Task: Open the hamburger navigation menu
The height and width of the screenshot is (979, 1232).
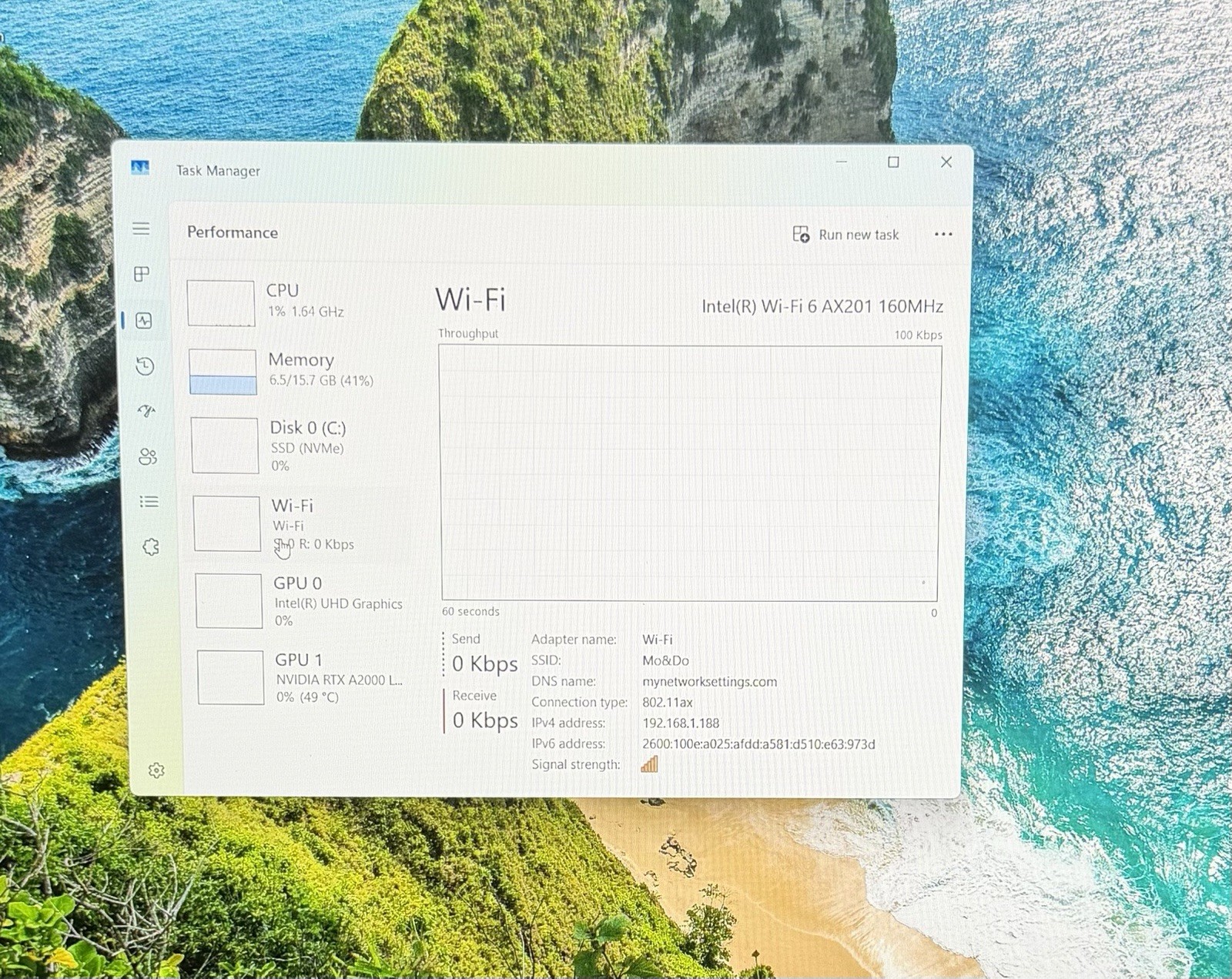Action: tap(141, 229)
